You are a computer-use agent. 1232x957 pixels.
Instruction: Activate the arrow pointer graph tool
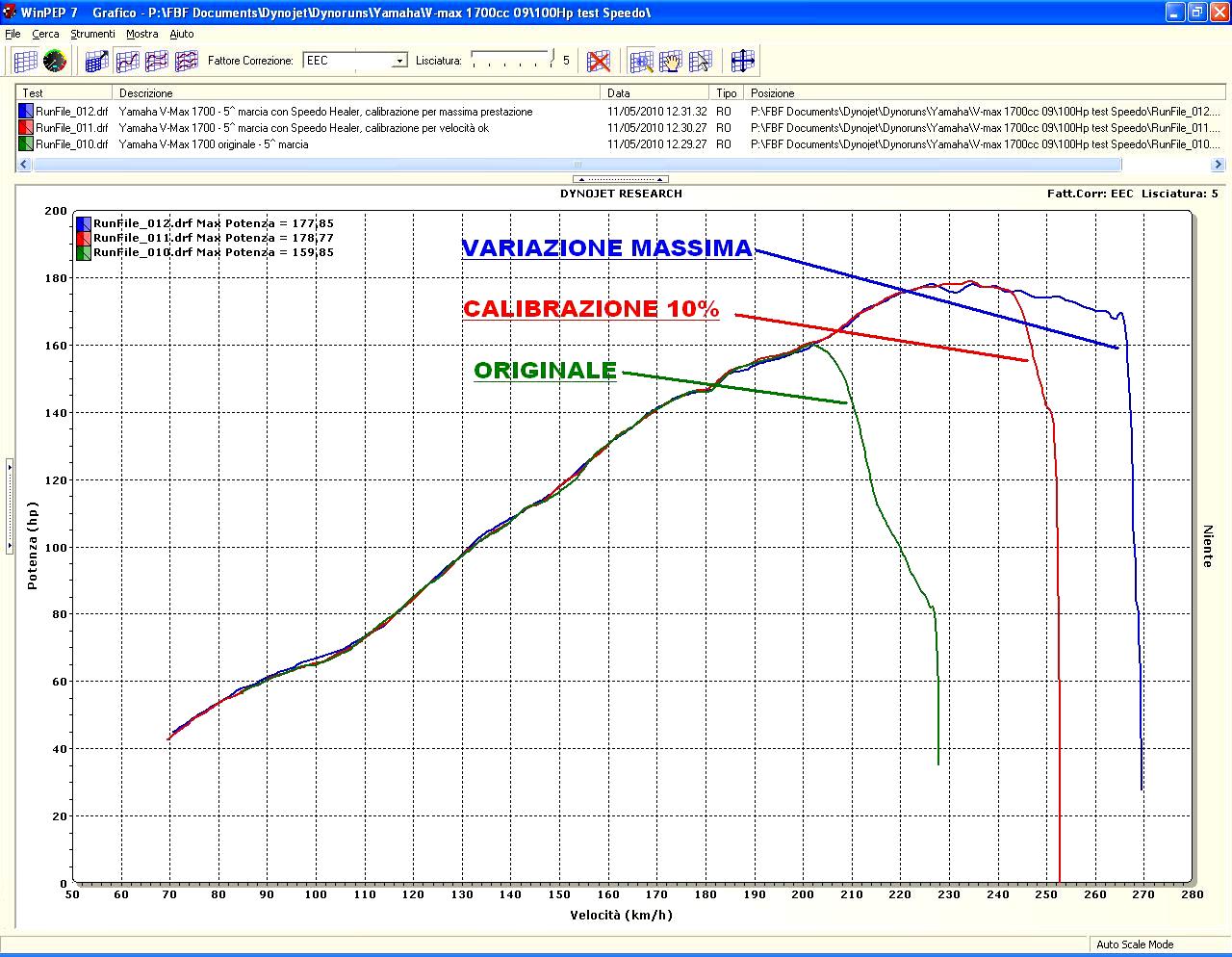[701, 61]
